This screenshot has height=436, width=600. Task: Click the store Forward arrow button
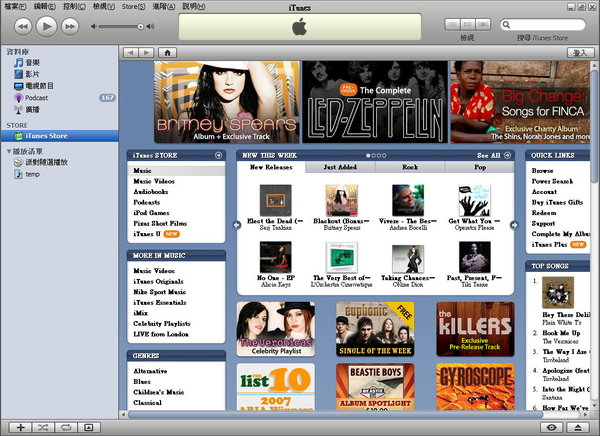tap(146, 53)
